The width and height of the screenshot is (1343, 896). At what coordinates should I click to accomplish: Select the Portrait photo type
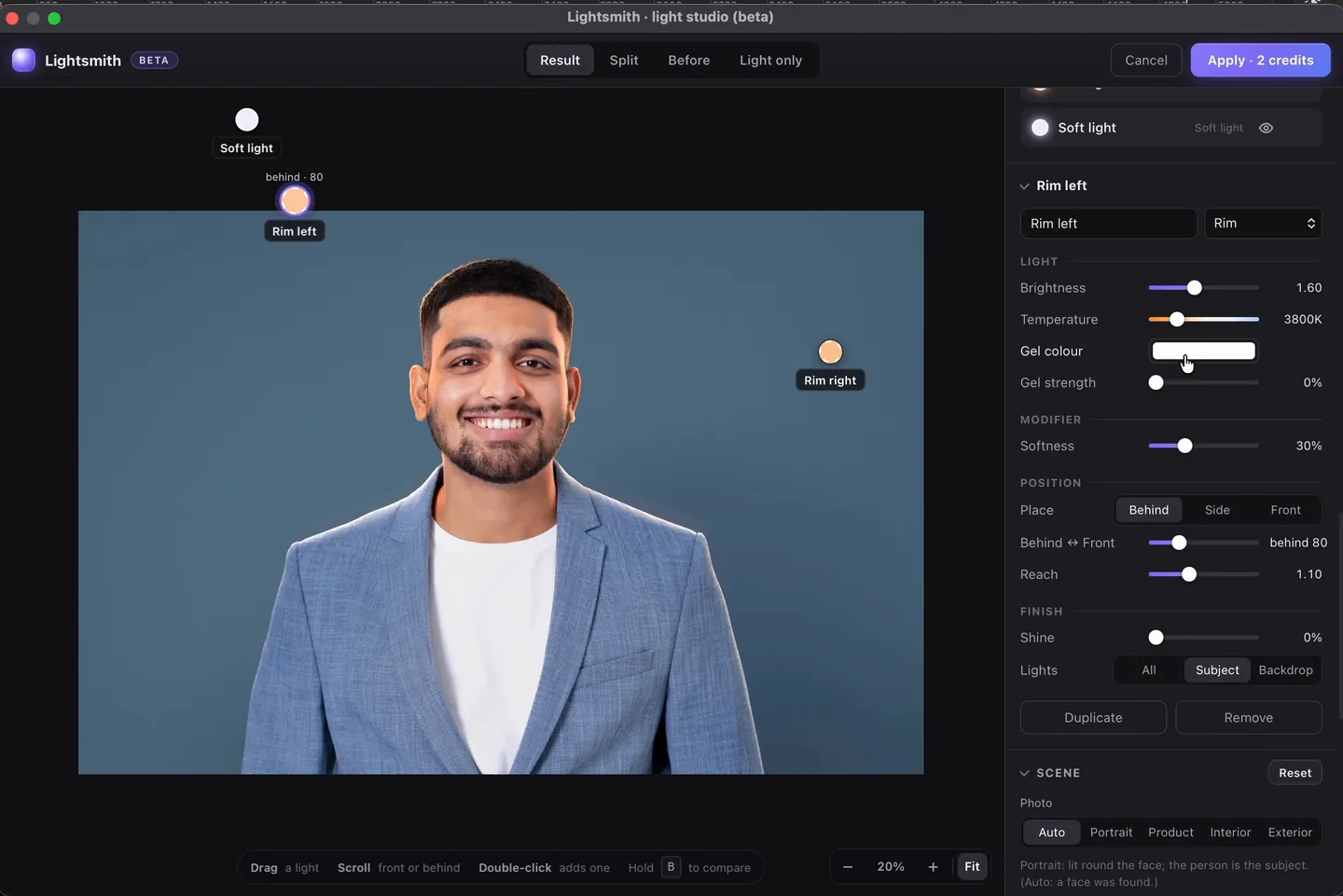[1111, 833]
